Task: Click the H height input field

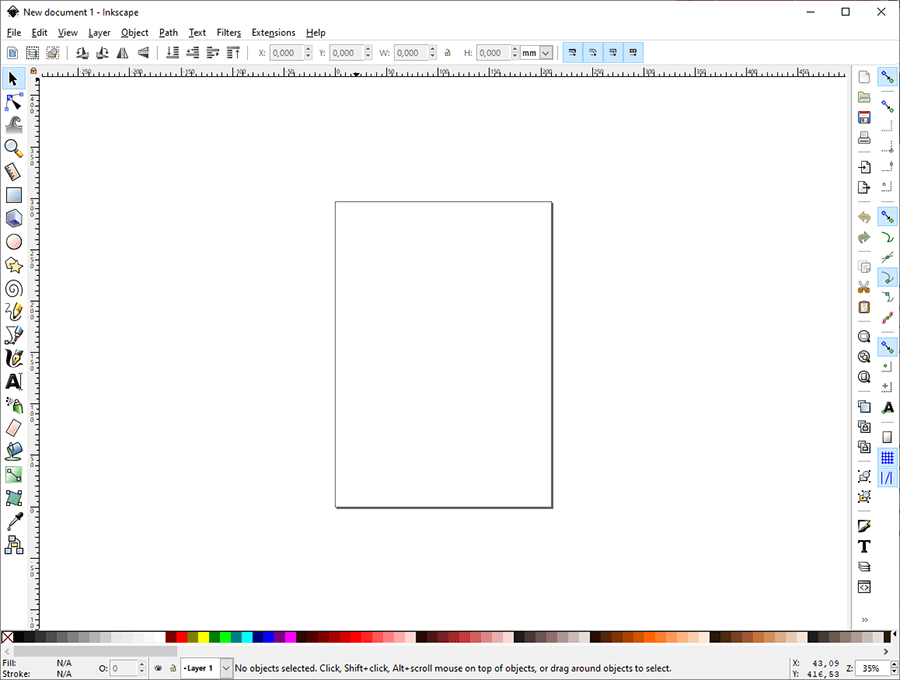Action: pos(492,53)
